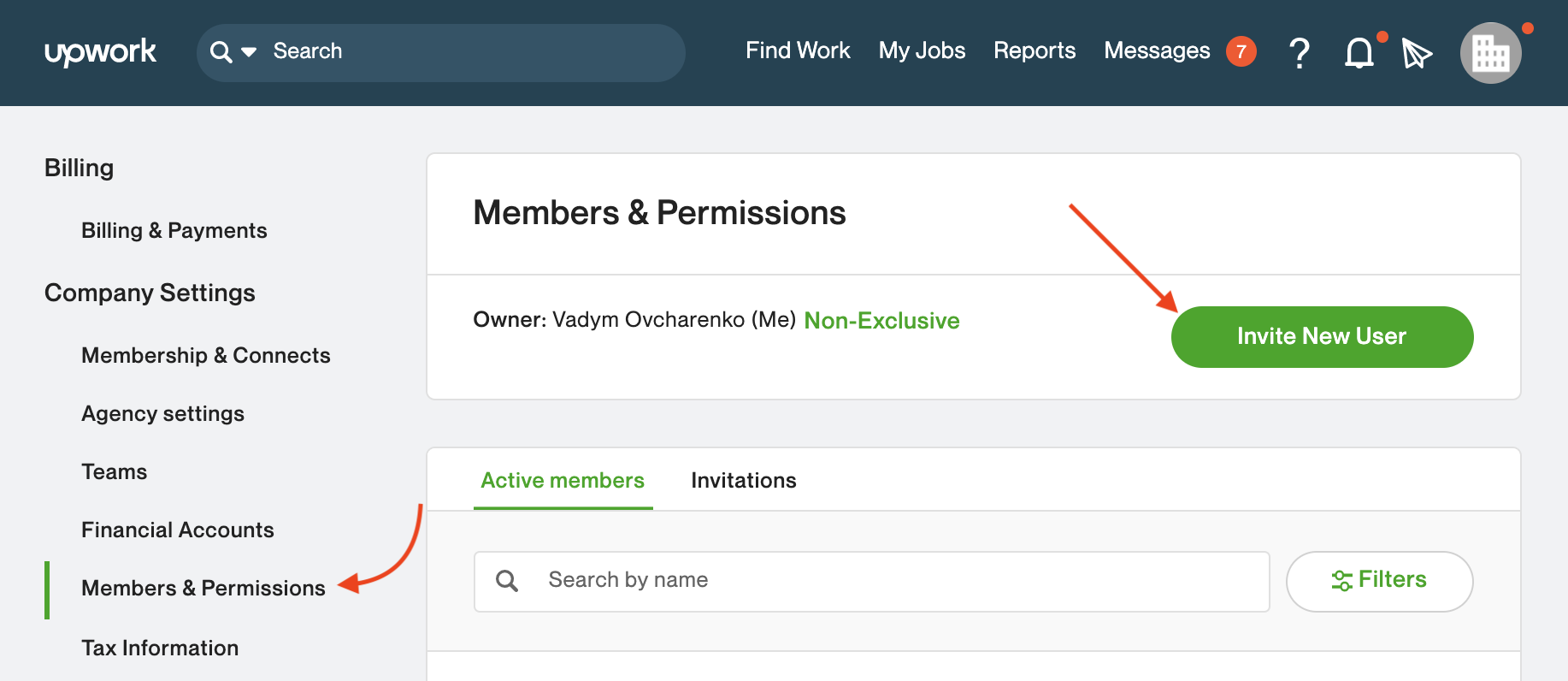Viewport: 1568px width, 681px height.
Task: Click the magnifier icon in Search by name
Action: (x=507, y=581)
